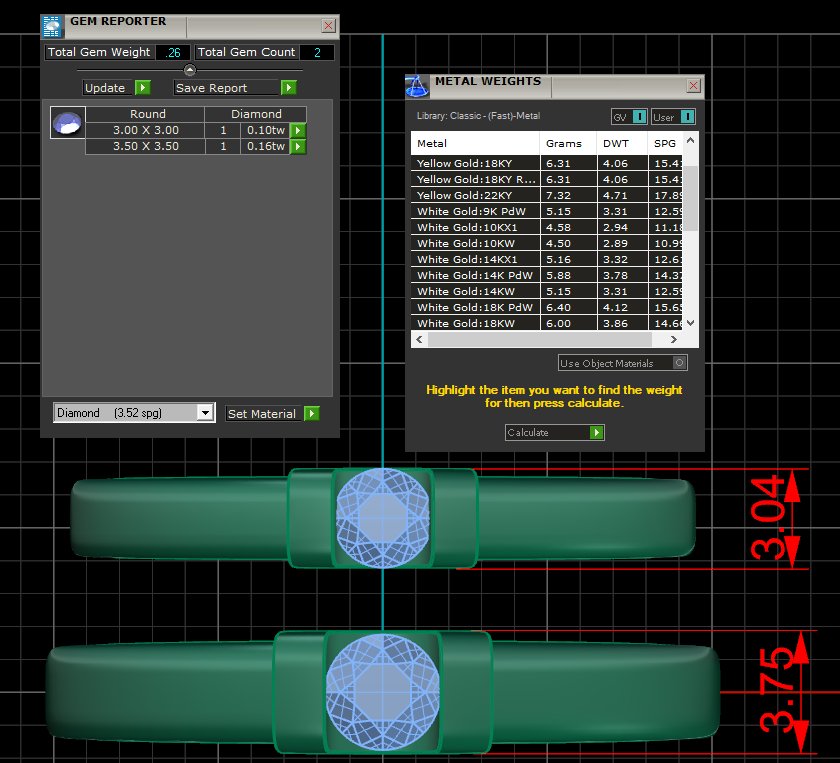
Task: Click the Total Gem Weight value .26
Action: (173, 53)
